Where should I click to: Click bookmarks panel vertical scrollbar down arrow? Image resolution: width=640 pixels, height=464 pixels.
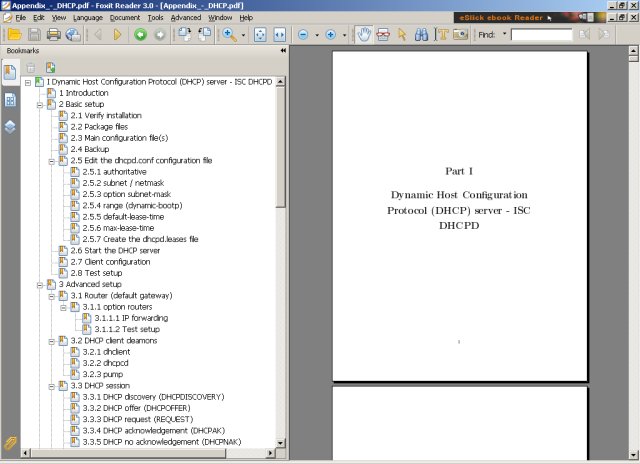280,443
